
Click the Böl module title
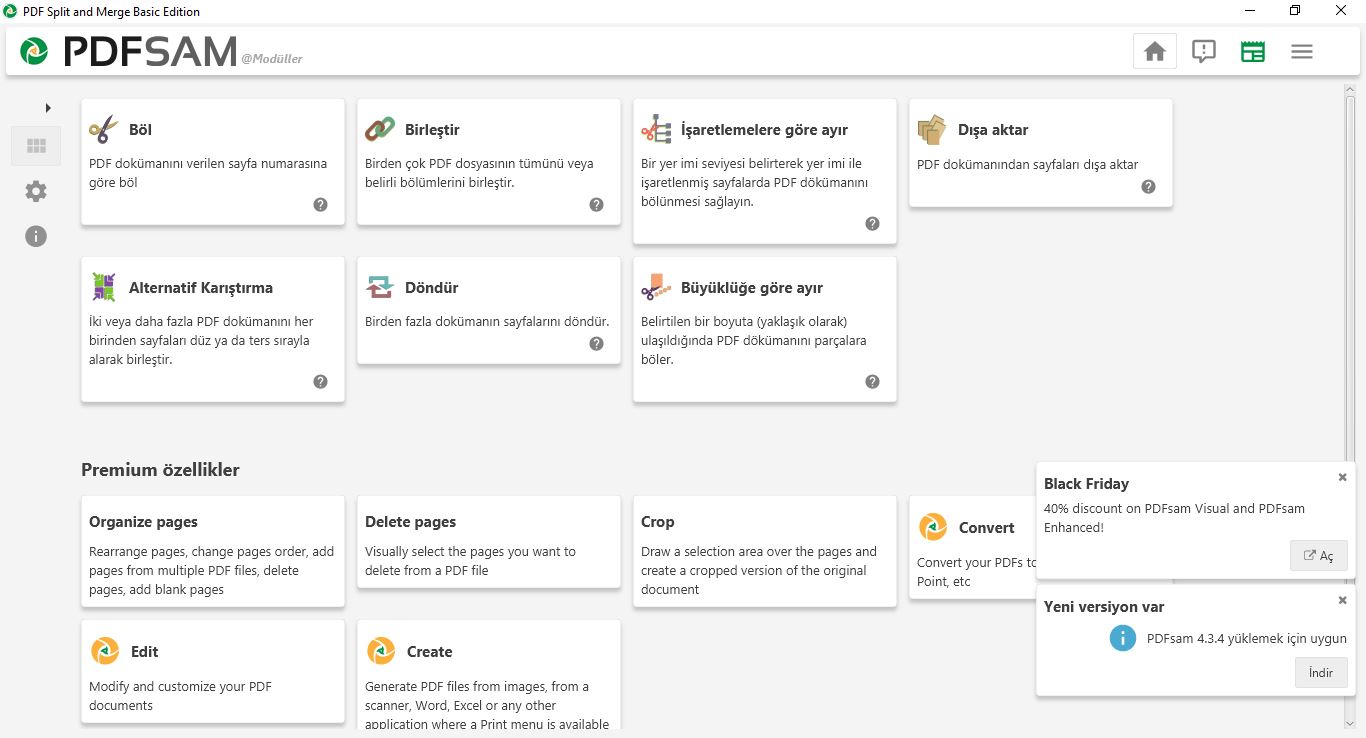(140, 130)
